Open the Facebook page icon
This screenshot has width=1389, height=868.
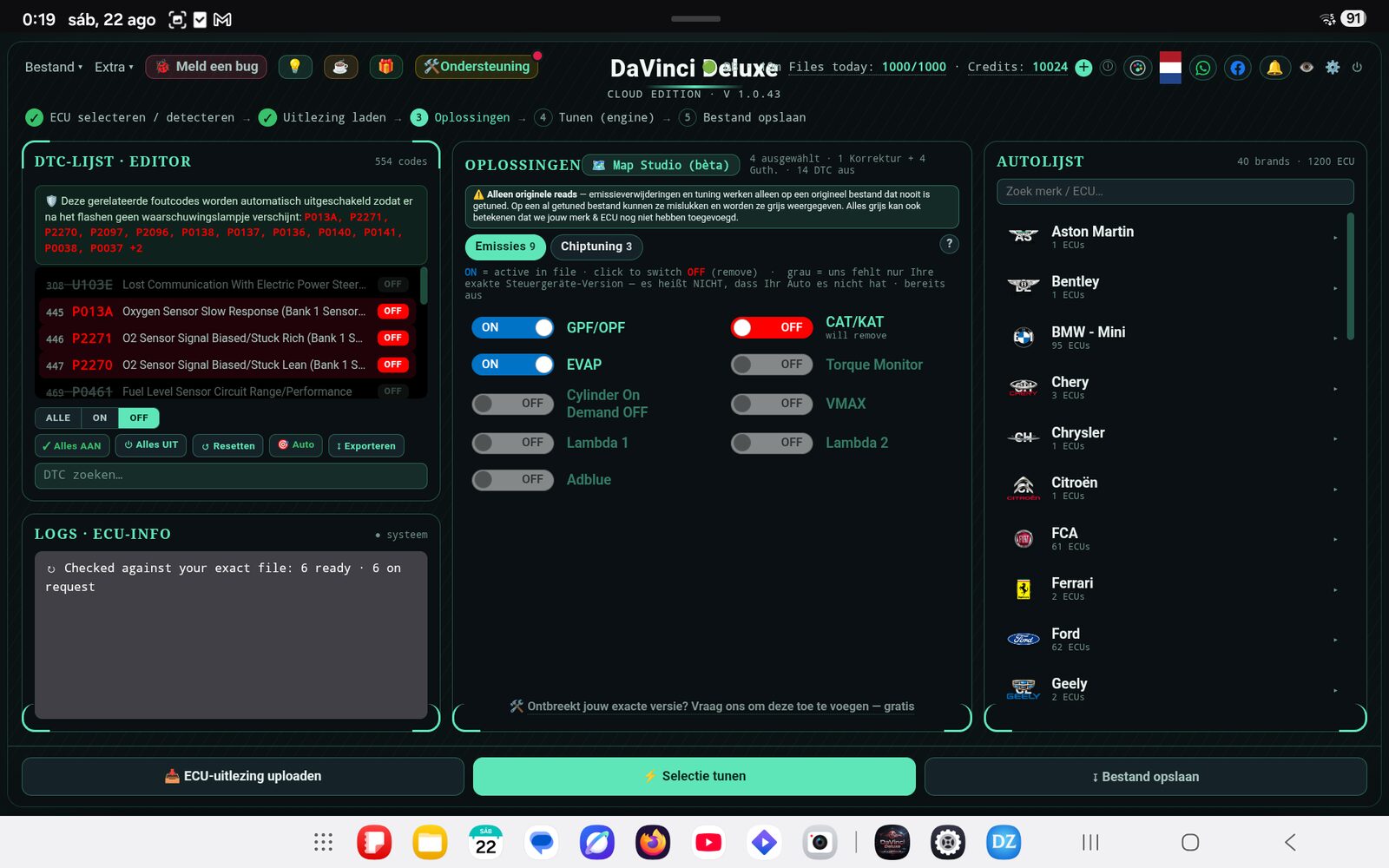click(x=1238, y=68)
